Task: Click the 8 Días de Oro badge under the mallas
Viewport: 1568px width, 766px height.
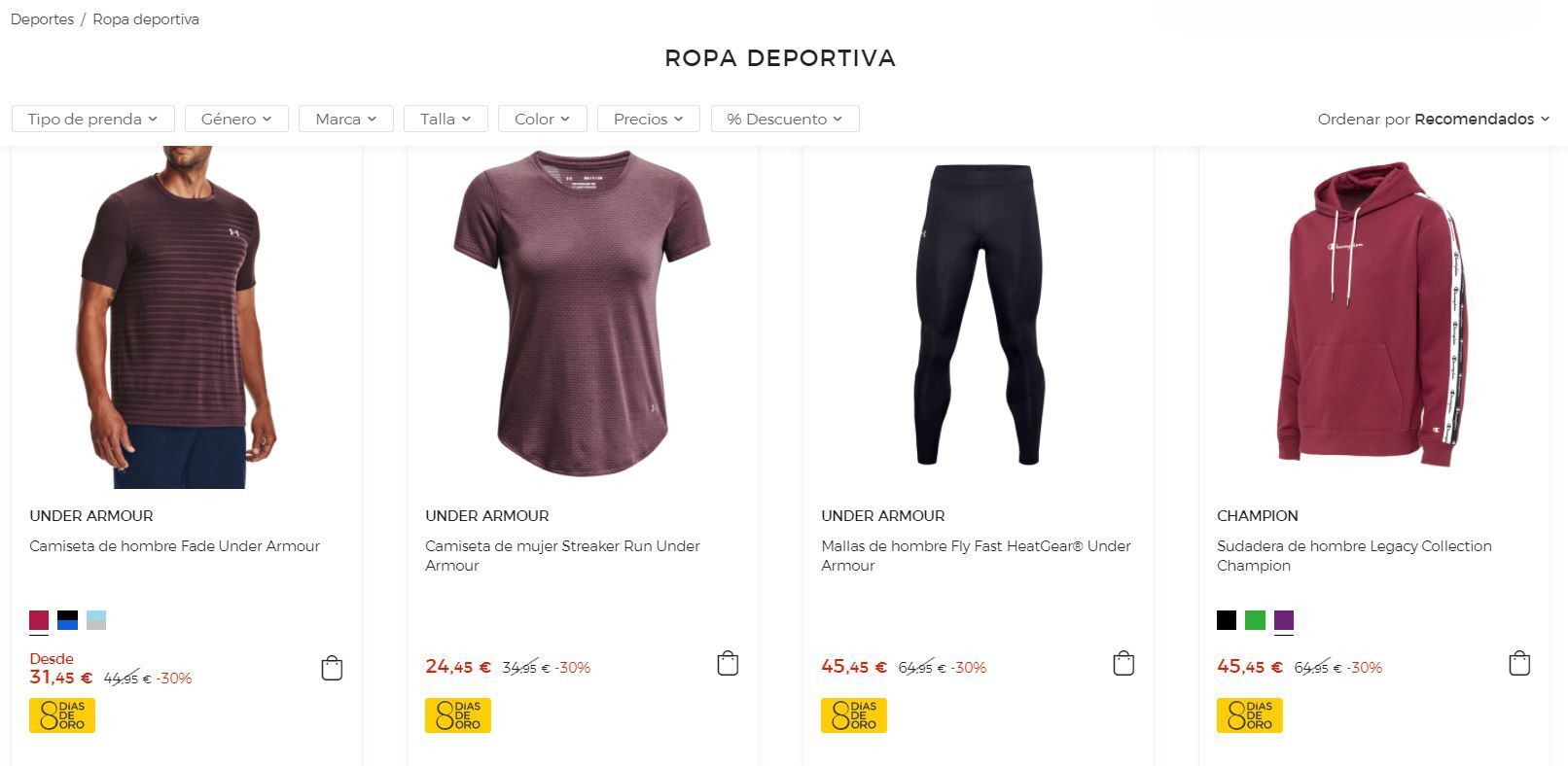Action: pyautogui.click(x=853, y=714)
